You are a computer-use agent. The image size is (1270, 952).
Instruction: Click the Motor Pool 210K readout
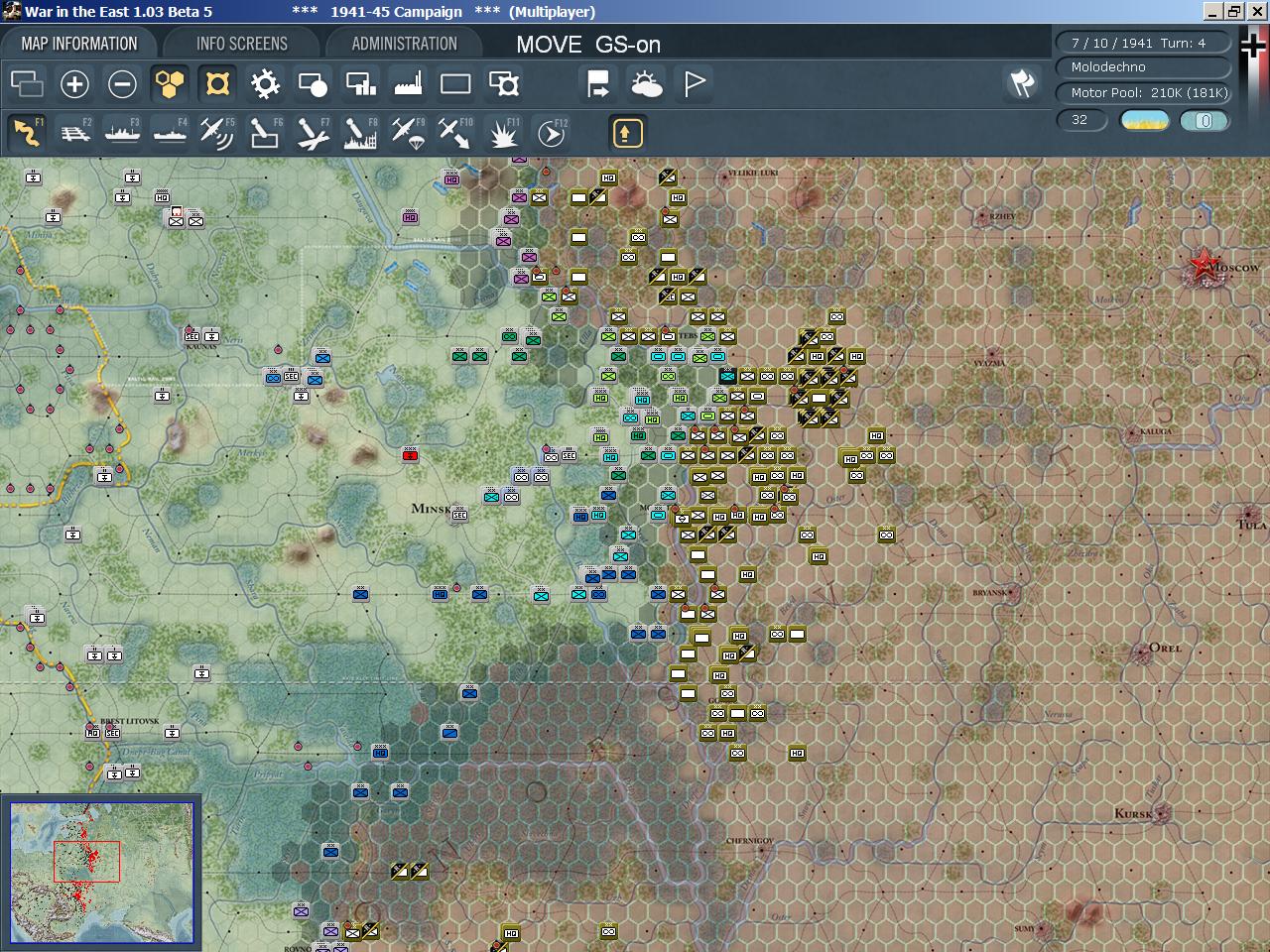[x=1142, y=93]
